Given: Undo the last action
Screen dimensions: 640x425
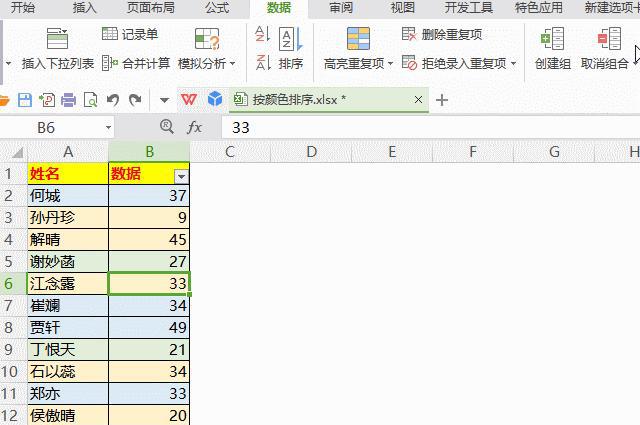Looking at the screenshot, I should tap(113, 100).
